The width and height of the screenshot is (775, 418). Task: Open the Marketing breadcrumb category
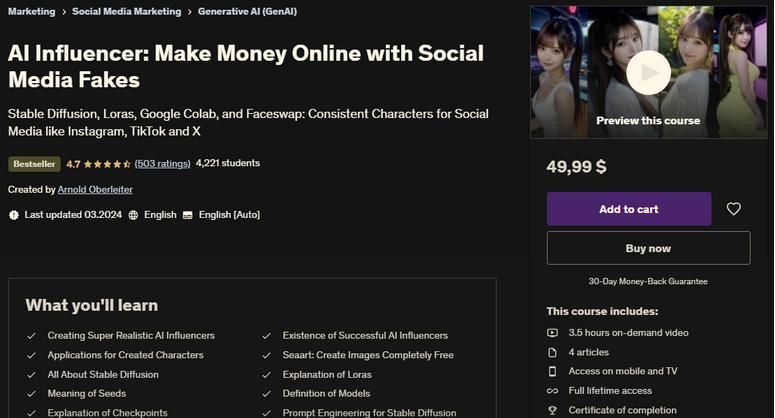32,12
